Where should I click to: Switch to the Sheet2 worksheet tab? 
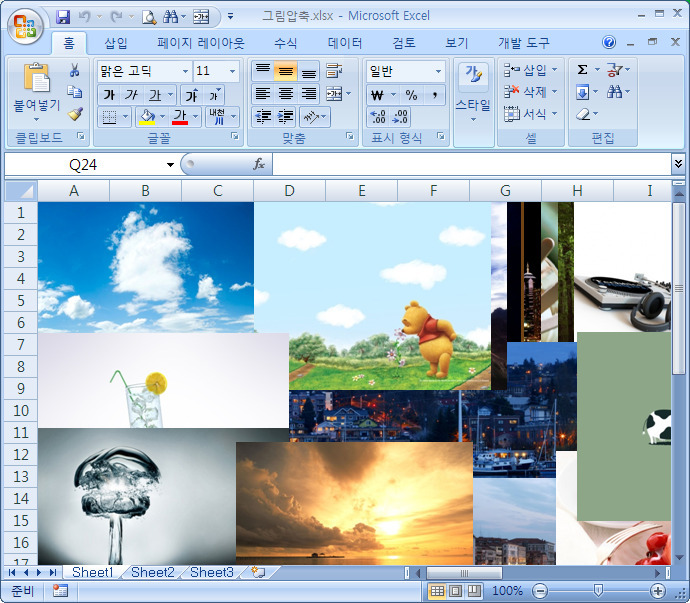click(x=153, y=573)
